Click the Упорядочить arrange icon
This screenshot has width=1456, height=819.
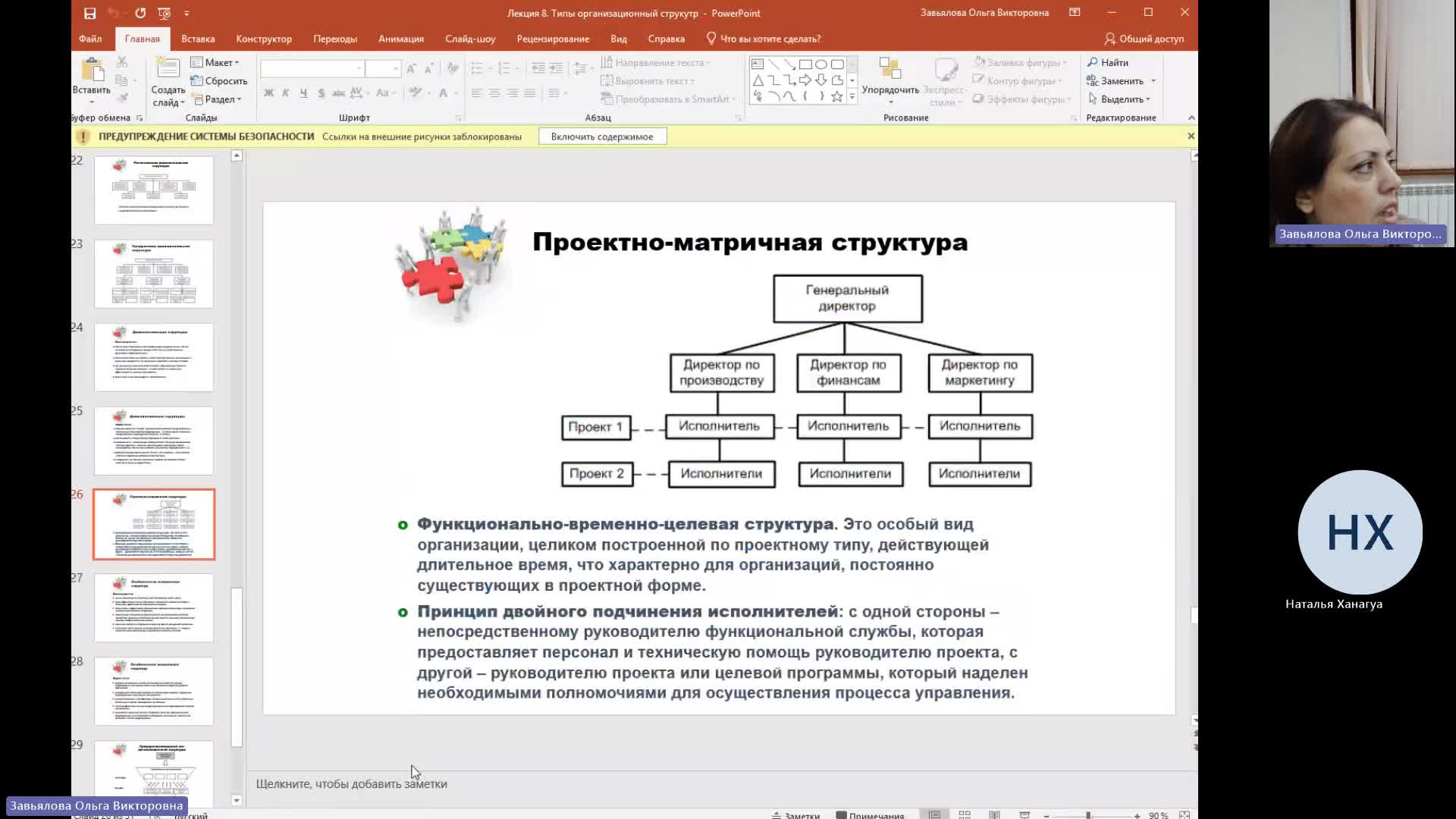coord(890,71)
